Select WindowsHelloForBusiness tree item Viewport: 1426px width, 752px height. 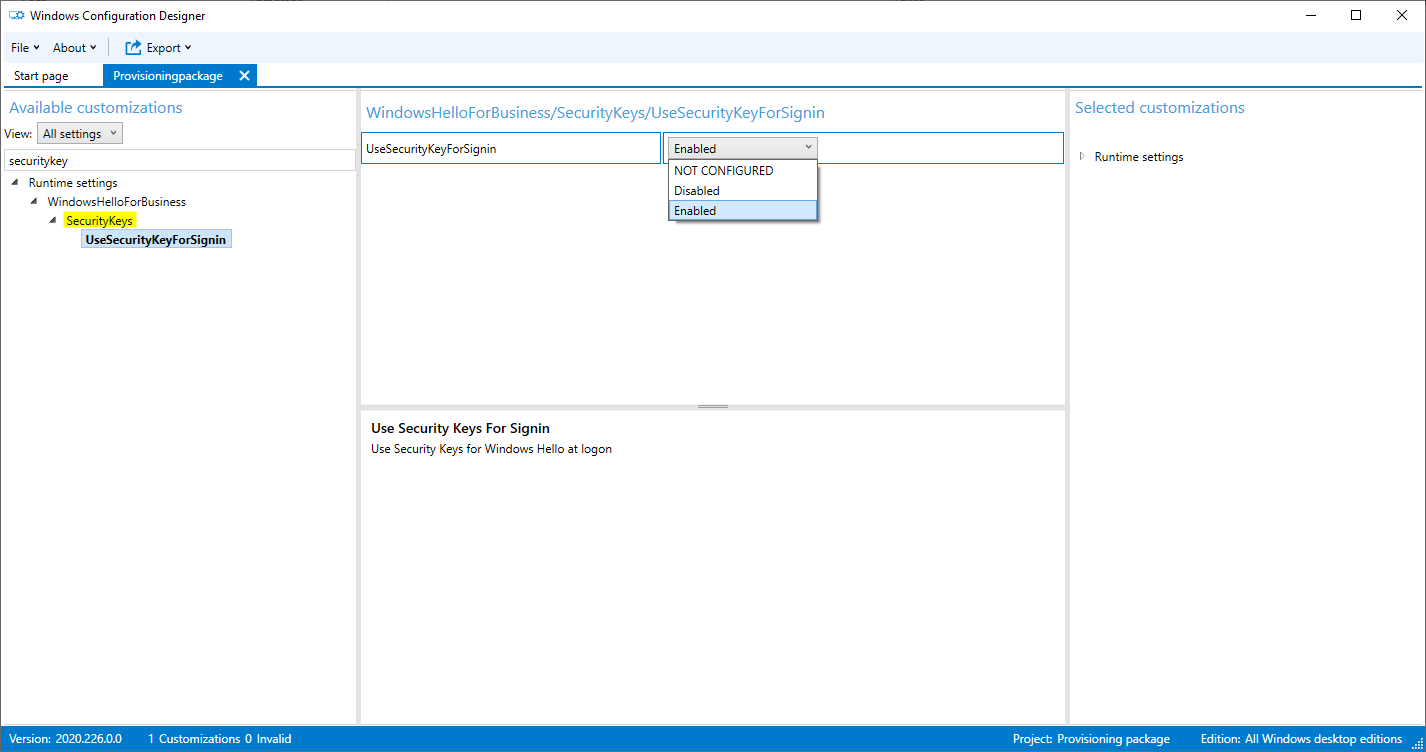pyautogui.click(x=117, y=202)
